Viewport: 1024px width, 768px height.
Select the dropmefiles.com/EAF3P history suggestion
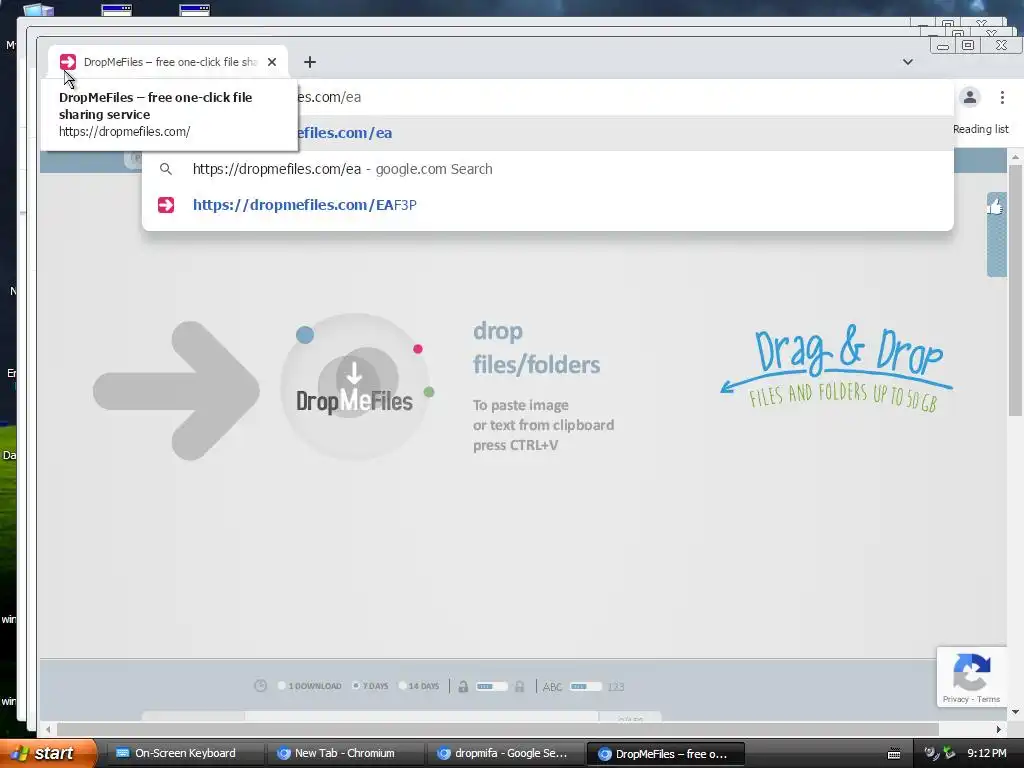point(547,205)
